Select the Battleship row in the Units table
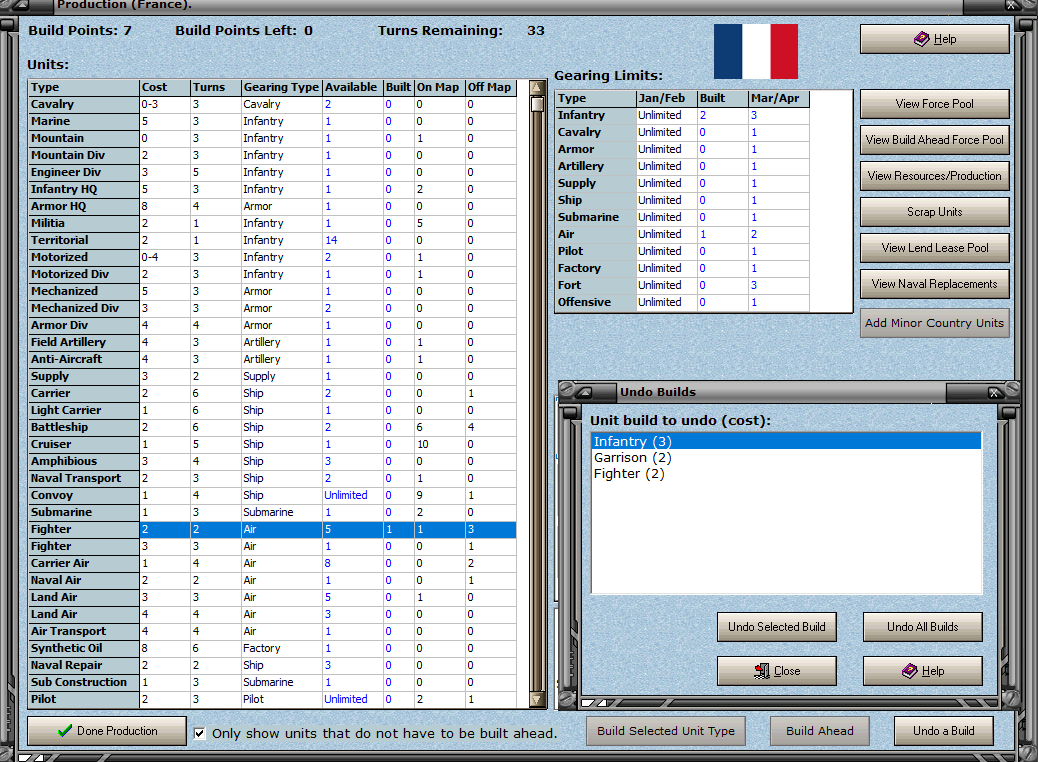The image size is (1038, 762). (200, 427)
